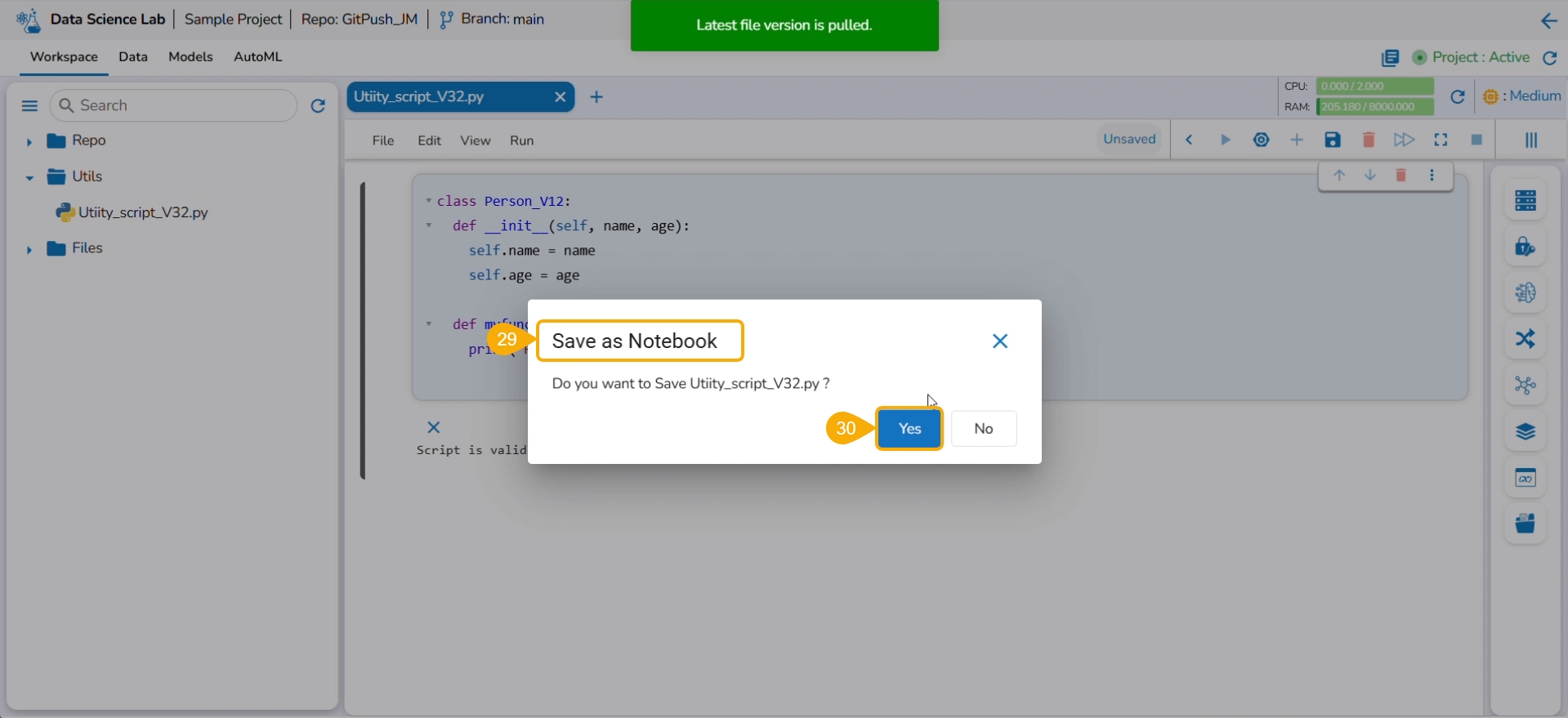Click the Unsaved status label
The width and height of the screenshot is (1568, 718).
(1129, 140)
